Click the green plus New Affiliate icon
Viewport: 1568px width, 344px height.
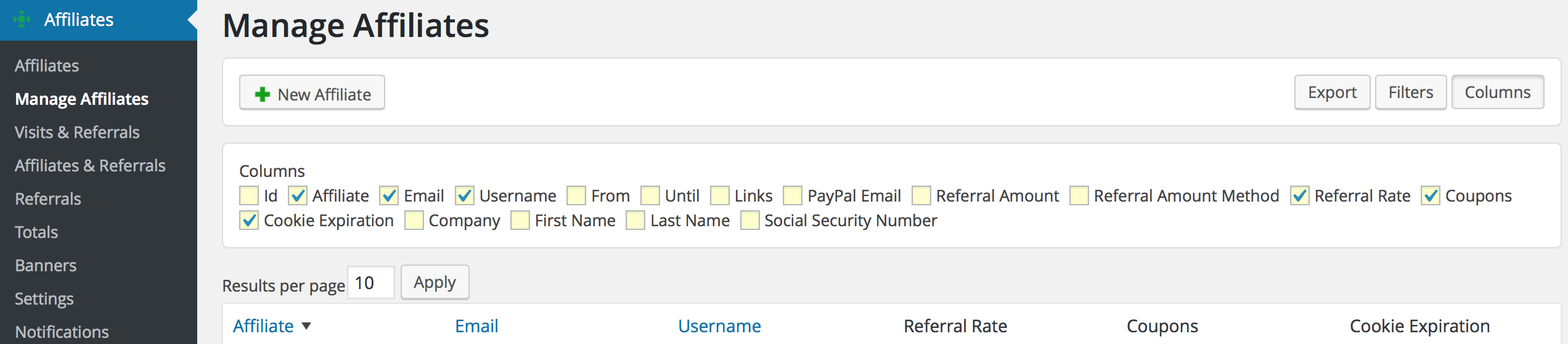[x=263, y=94]
